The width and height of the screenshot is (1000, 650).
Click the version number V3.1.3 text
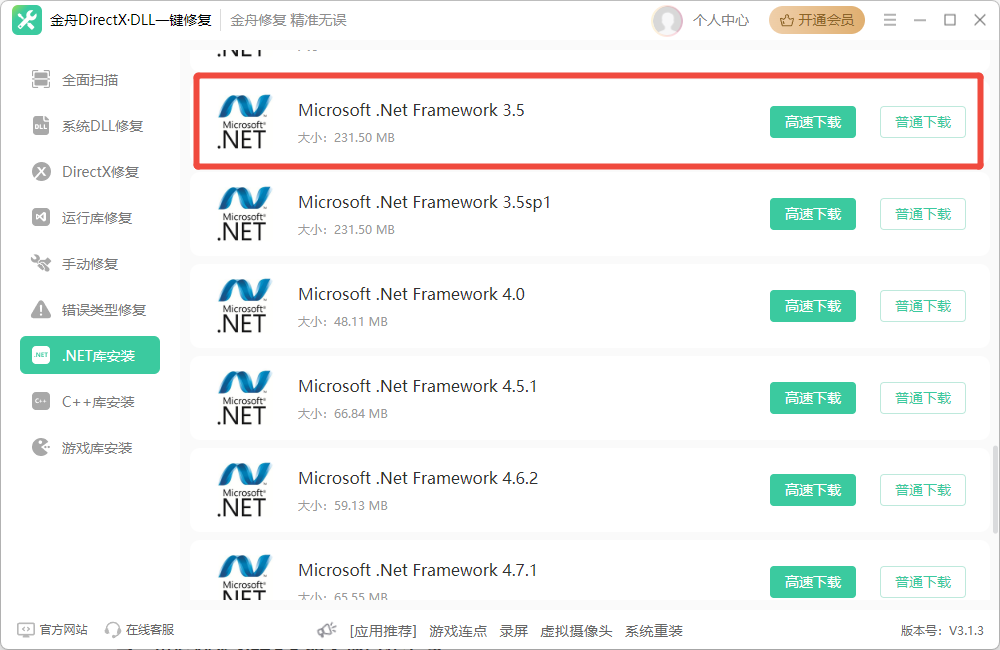point(966,630)
